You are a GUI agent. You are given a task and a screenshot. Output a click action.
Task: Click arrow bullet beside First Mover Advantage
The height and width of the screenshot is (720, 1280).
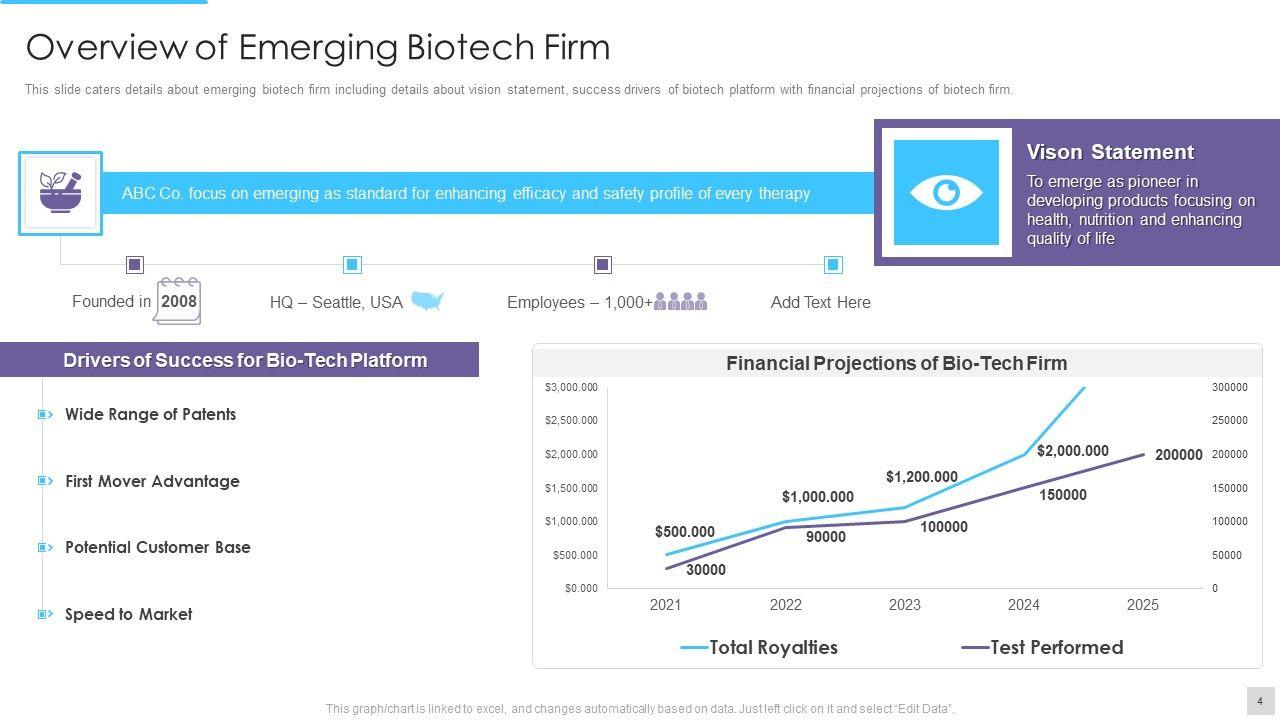coord(45,481)
